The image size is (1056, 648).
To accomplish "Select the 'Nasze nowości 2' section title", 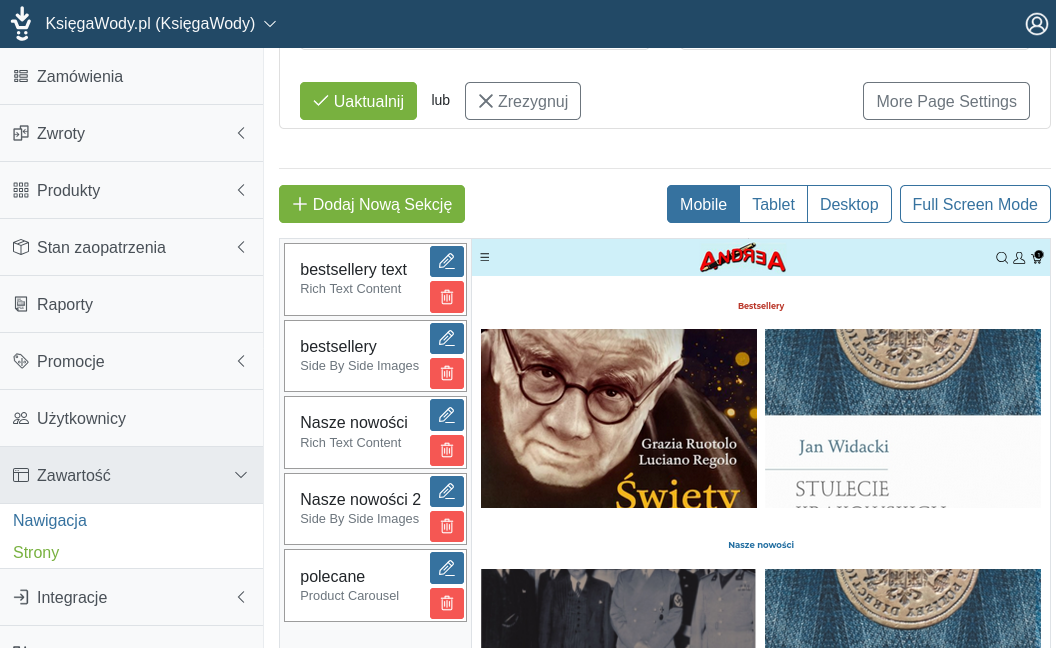I will tap(360, 499).
